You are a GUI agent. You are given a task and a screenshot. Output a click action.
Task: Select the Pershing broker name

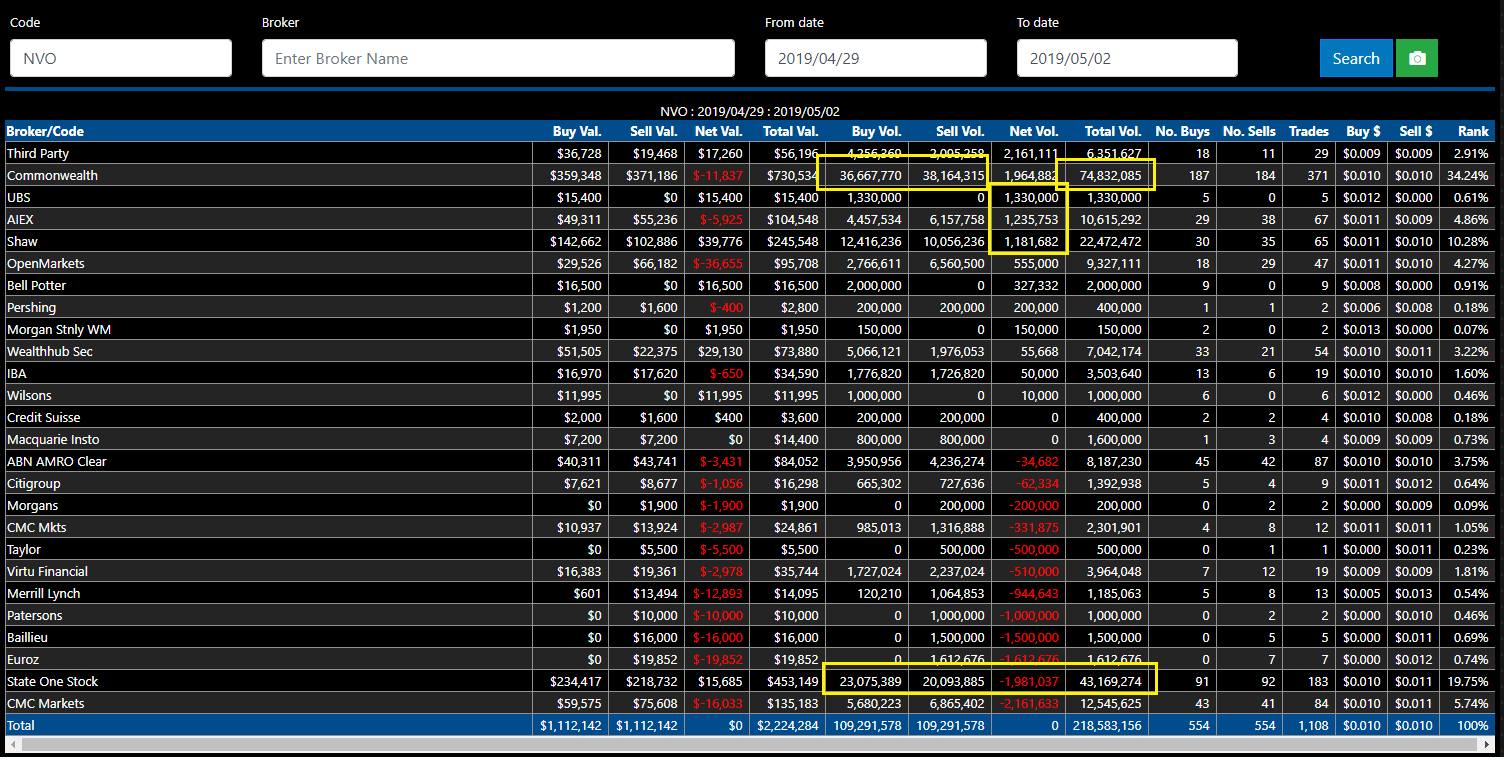click(31, 307)
